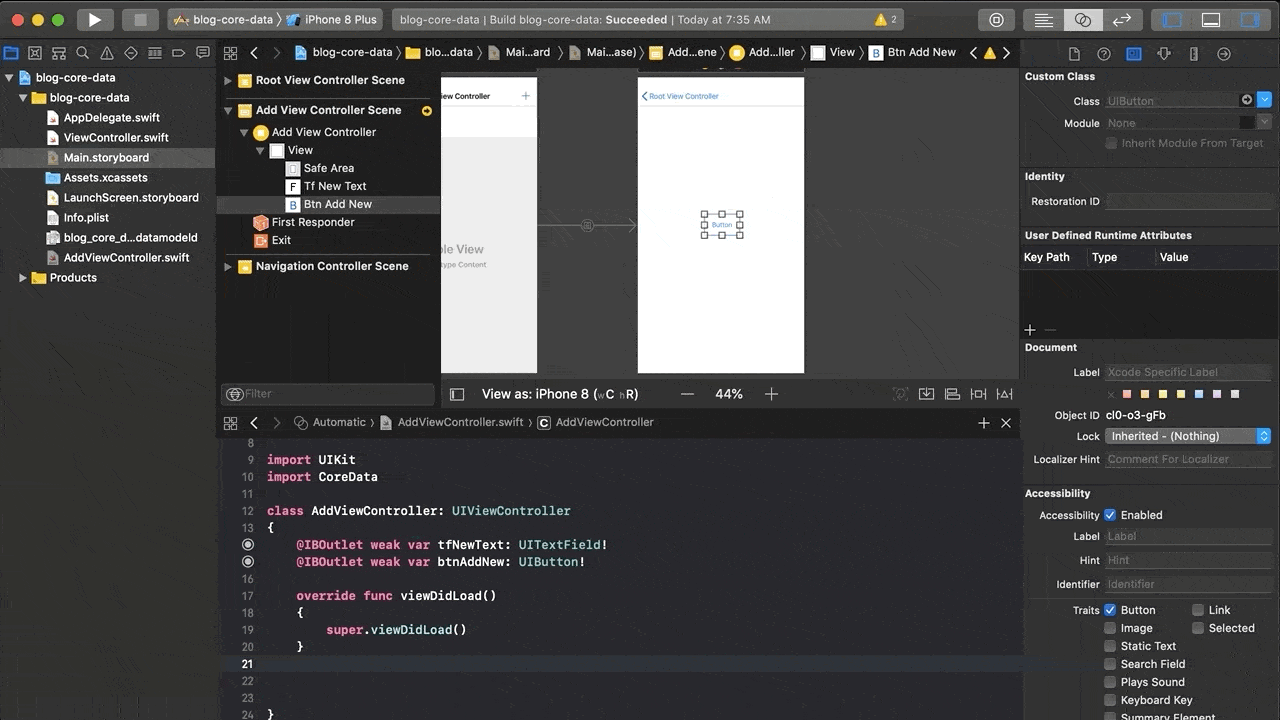Screen dimensions: 1280x720
Task: Open the Breakpoint navigator
Action: pyautogui.click(x=177, y=53)
